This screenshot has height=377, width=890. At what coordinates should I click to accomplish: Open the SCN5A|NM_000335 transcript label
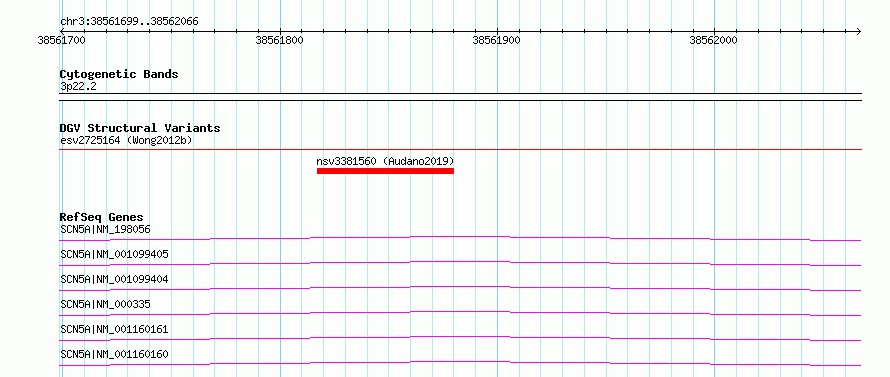click(x=105, y=304)
